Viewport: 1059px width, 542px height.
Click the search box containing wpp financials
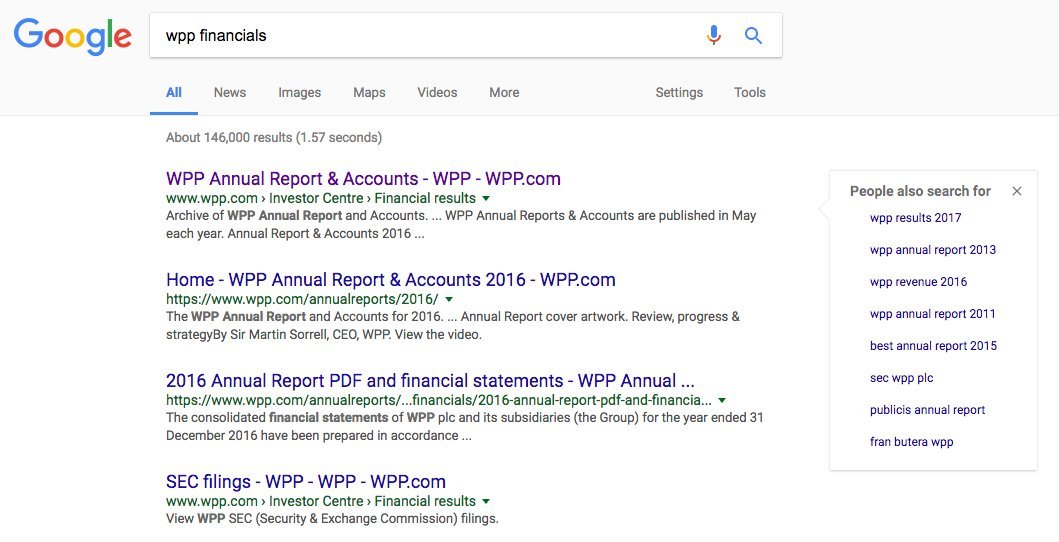[465, 35]
